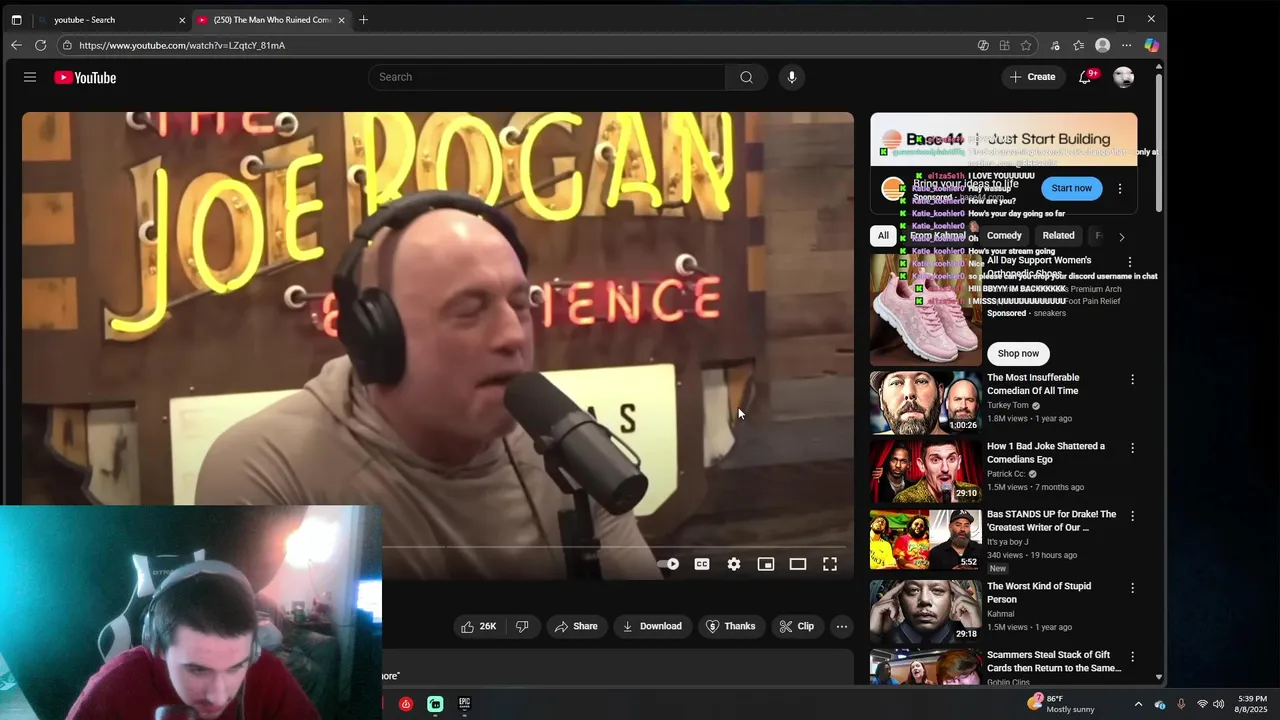Open options for Bas STANDS UP video
Viewport: 1280px width, 720px height.
click(1132, 516)
